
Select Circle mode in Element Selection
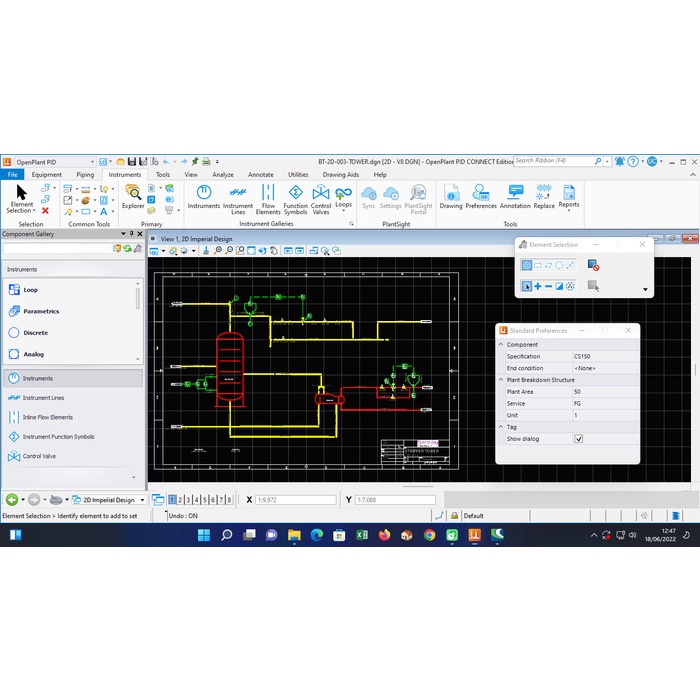click(559, 265)
